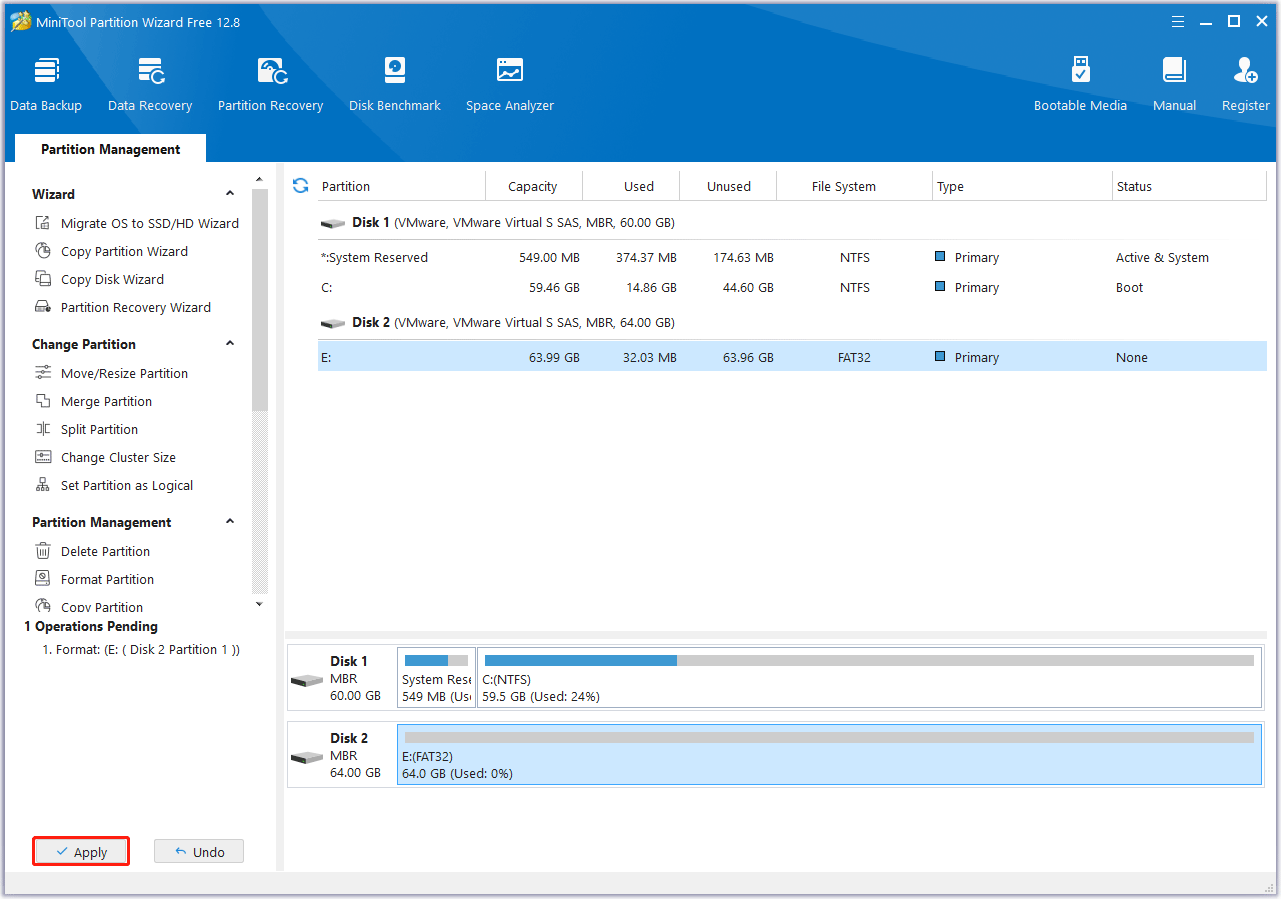The image size is (1281, 900).
Task: Start the Copy Disk Wizard
Action: 99,279
